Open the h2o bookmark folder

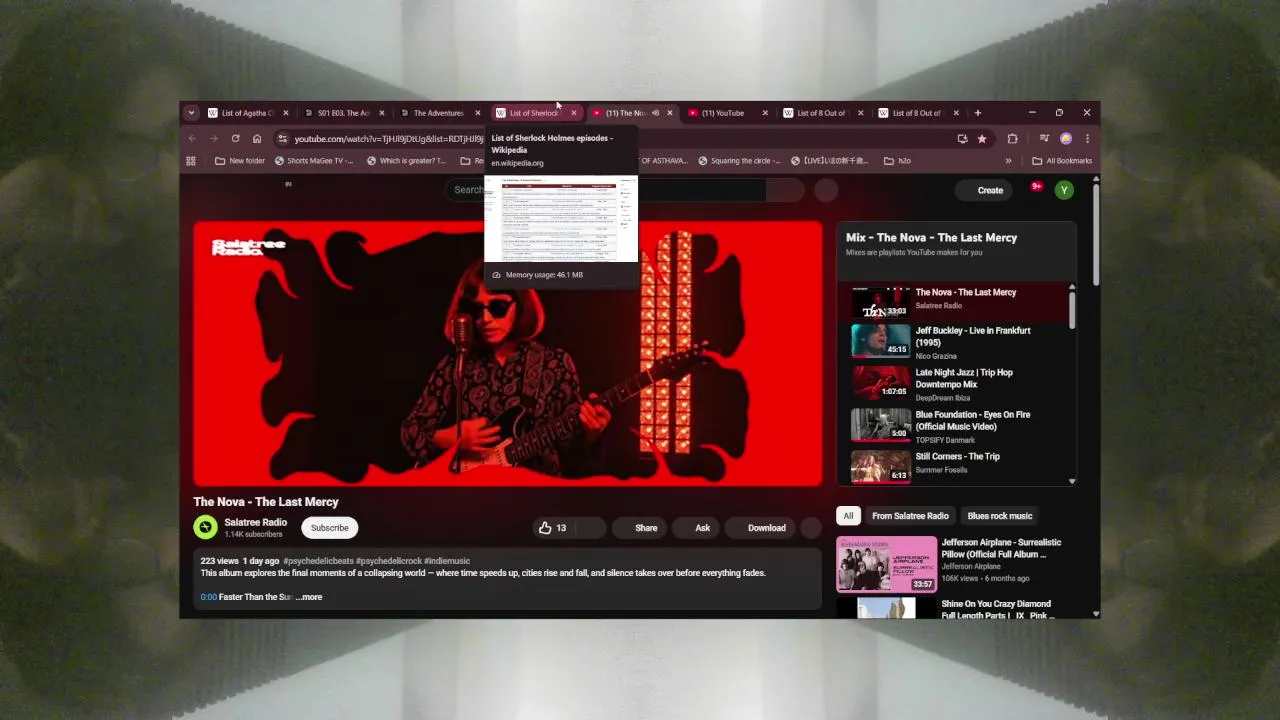coord(897,161)
